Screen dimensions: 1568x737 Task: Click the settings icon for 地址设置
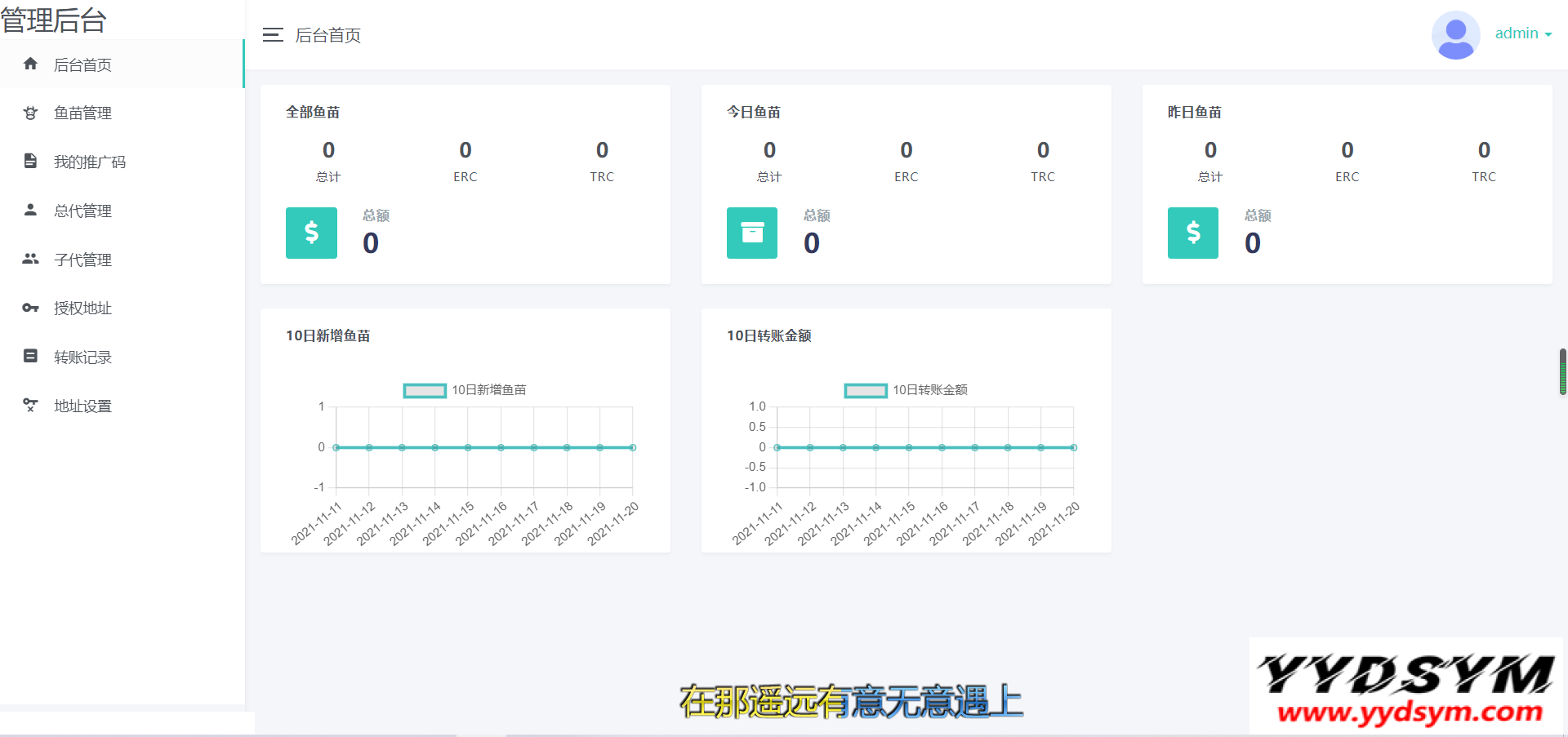30,405
